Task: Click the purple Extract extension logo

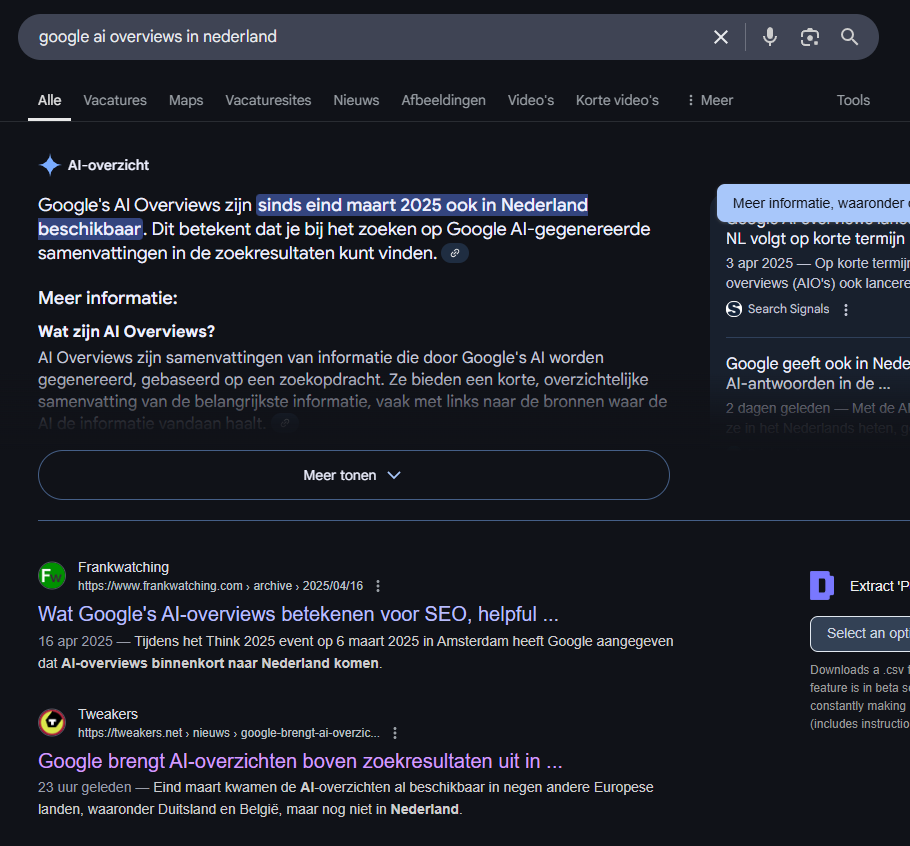Action: click(822, 585)
